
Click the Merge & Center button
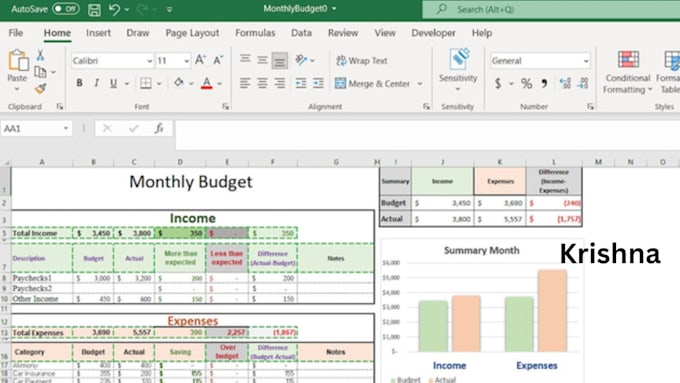[373, 83]
